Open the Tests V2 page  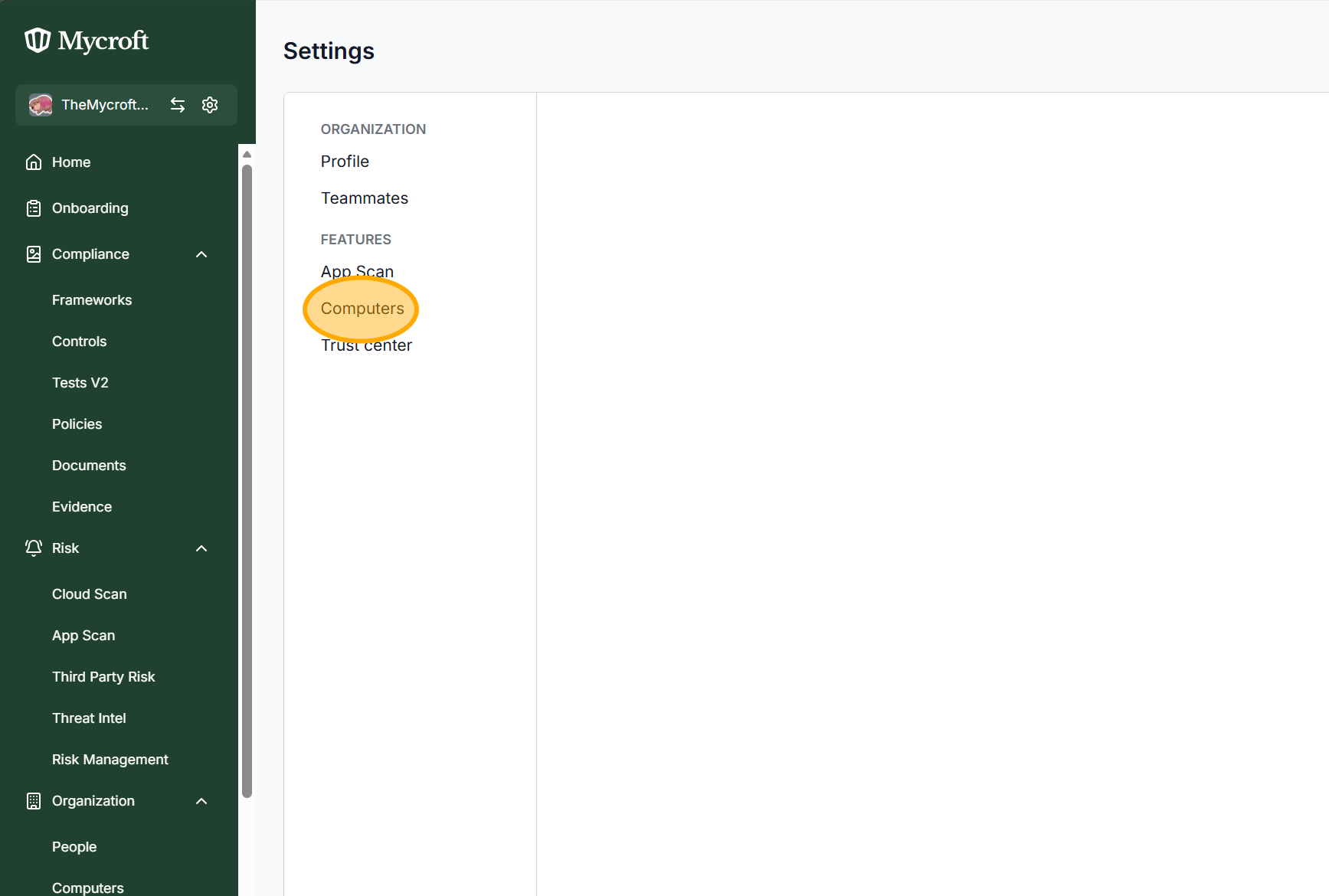[80, 383]
